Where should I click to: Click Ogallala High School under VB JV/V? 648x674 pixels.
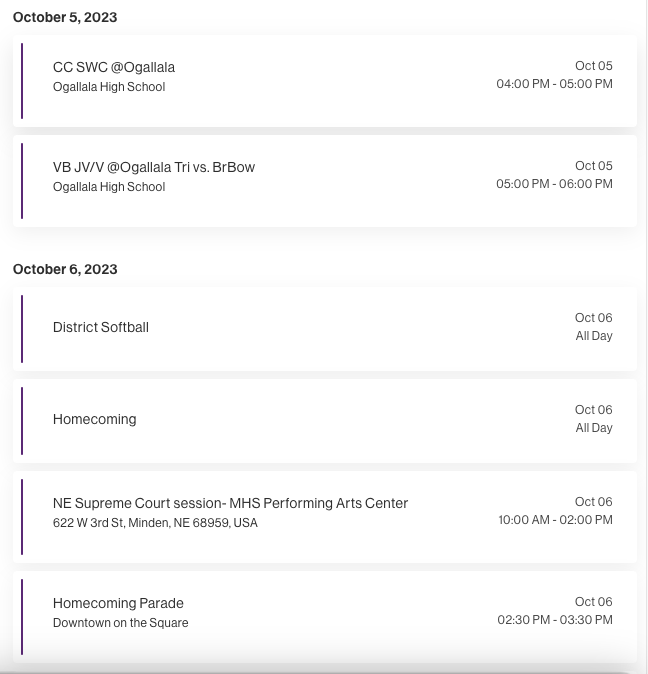point(109,187)
